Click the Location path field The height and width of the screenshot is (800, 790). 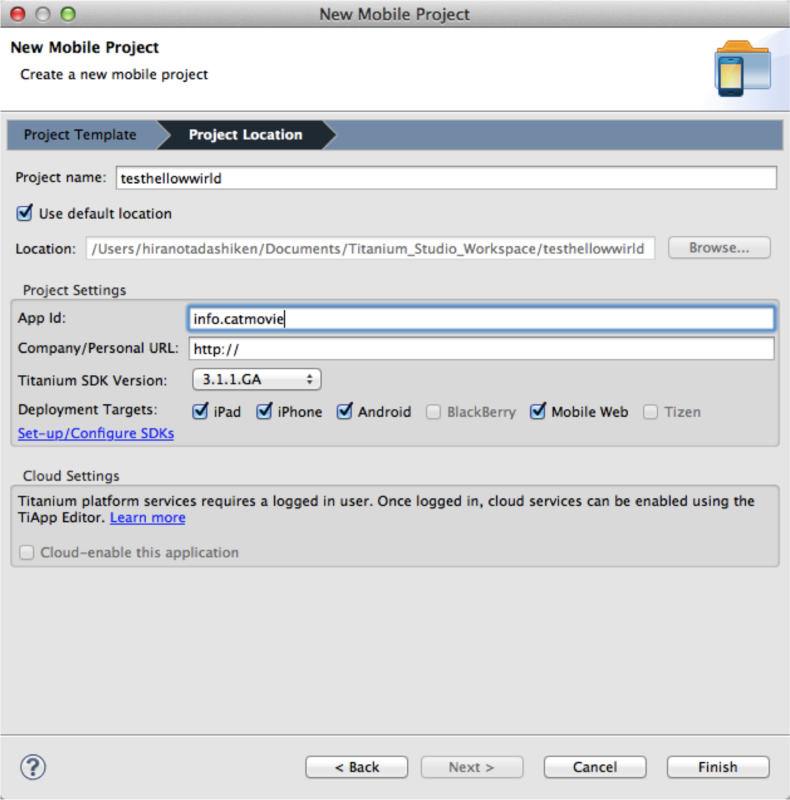coord(370,248)
